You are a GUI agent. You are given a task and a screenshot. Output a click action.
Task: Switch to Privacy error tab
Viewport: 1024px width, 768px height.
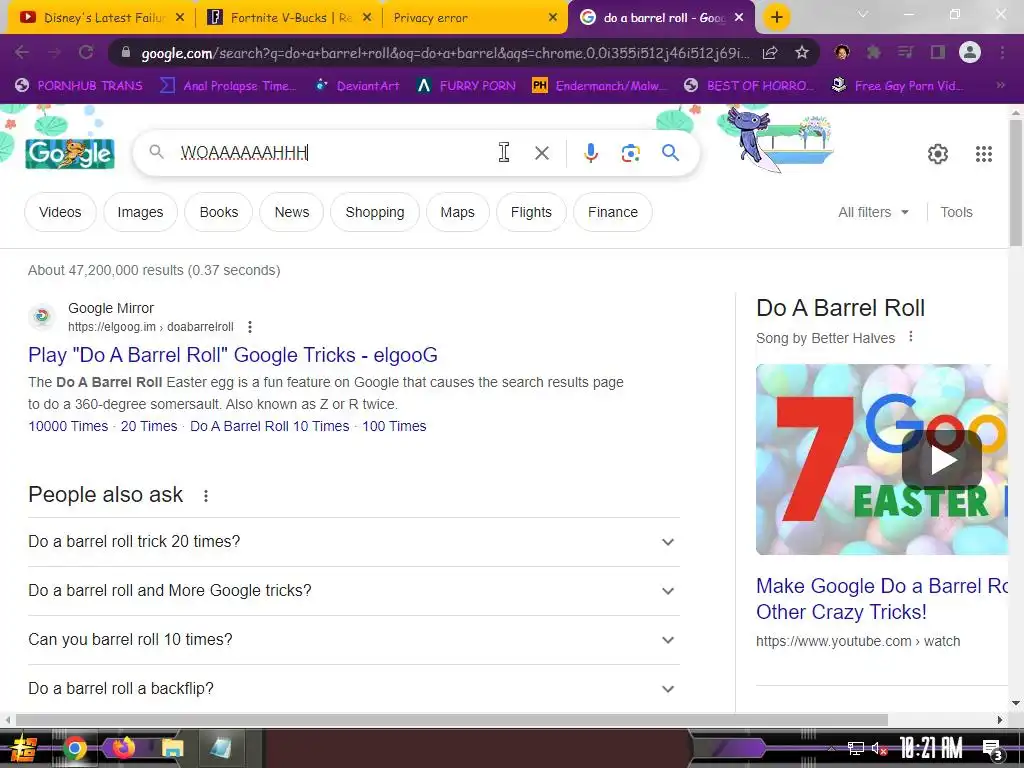475,18
